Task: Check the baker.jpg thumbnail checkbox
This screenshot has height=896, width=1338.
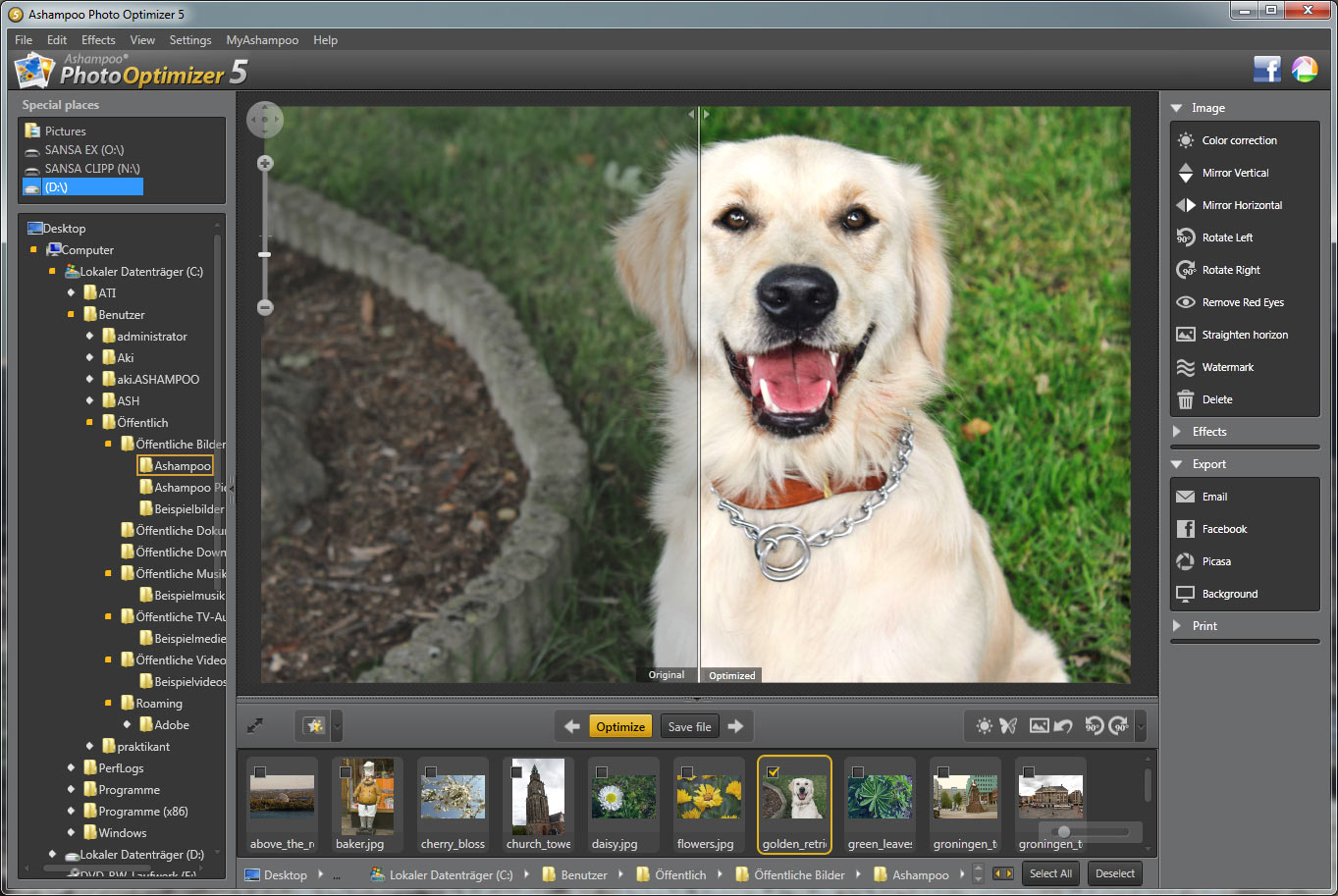Action: coord(346,772)
